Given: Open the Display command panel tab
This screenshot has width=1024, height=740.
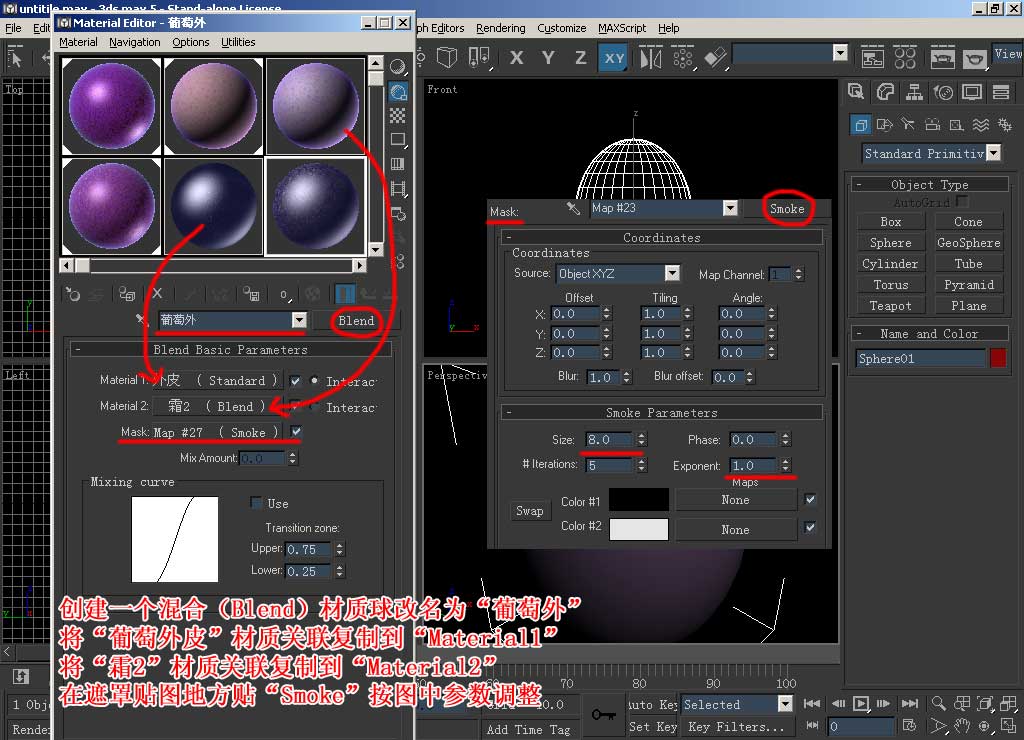Looking at the screenshot, I should click(972, 92).
